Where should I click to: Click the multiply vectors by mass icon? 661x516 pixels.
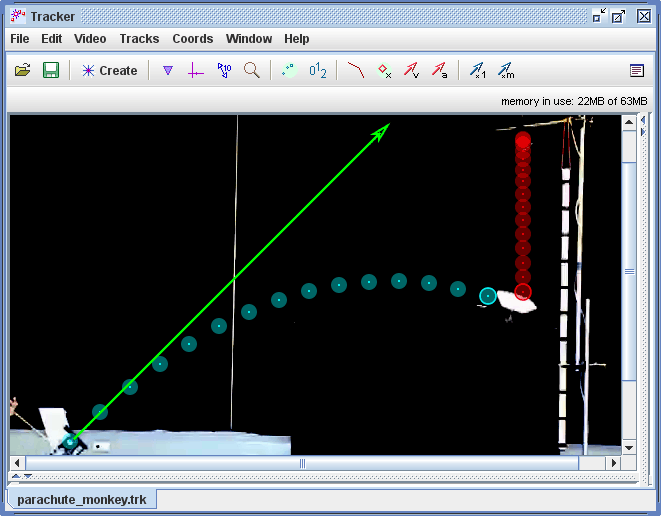tap(506, 71)
